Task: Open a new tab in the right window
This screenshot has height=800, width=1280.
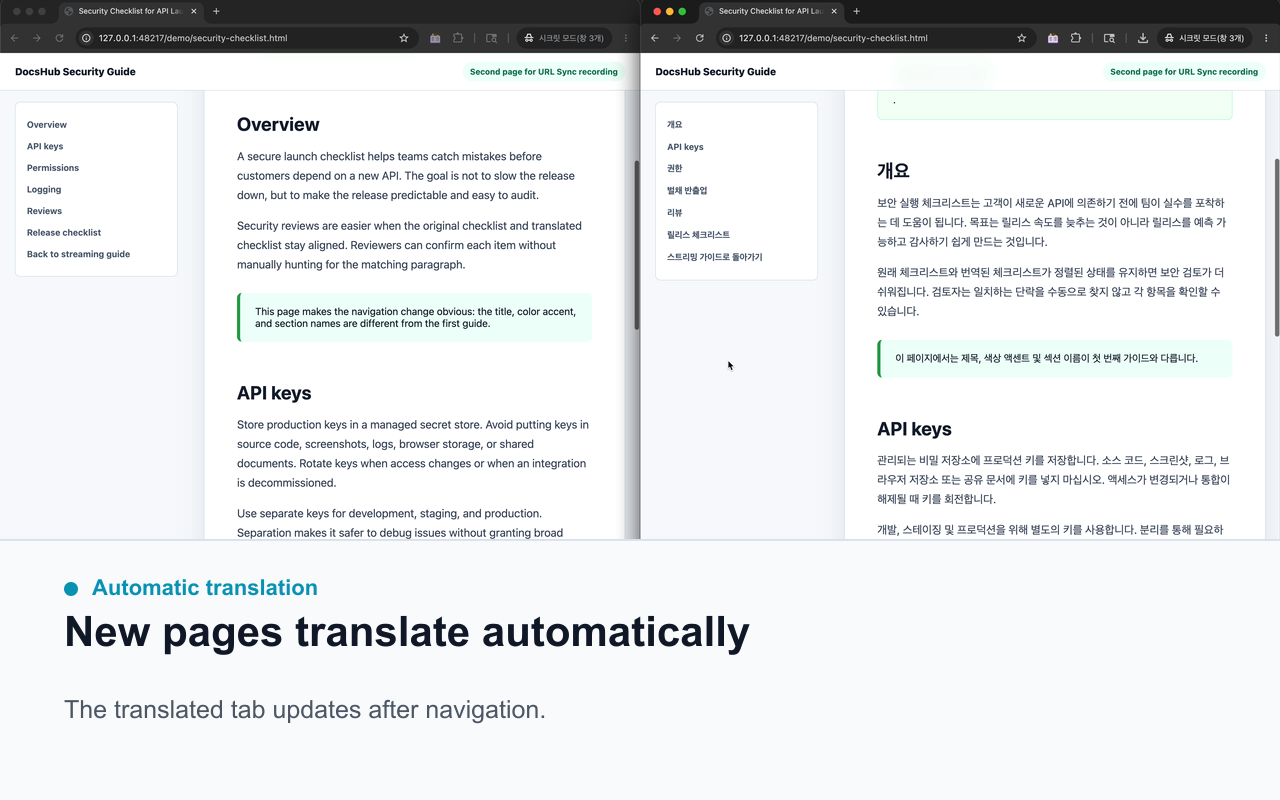Action: (x=856, y=11)
